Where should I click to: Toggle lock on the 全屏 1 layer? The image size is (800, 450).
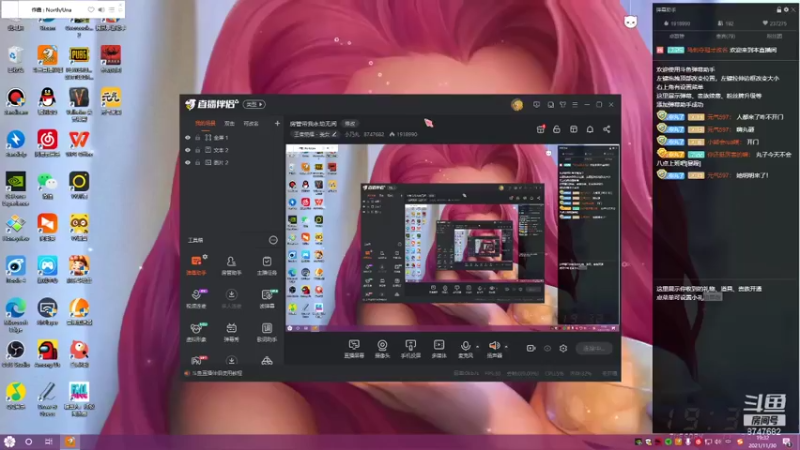(x=197, y=138)
